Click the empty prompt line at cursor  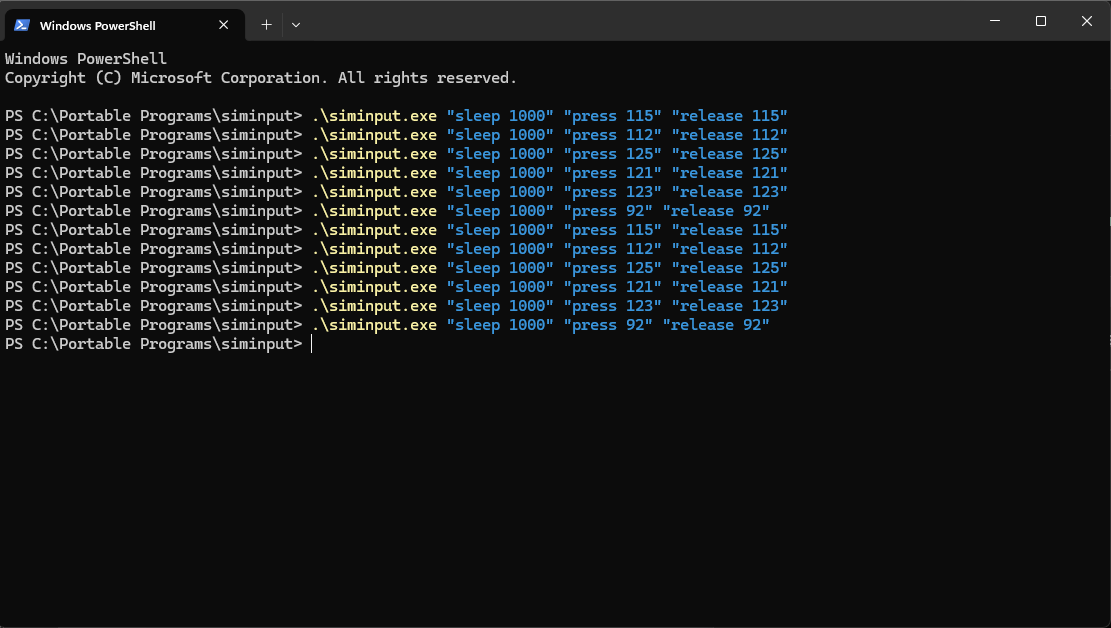pyautogui.click(x=158, y=344)
